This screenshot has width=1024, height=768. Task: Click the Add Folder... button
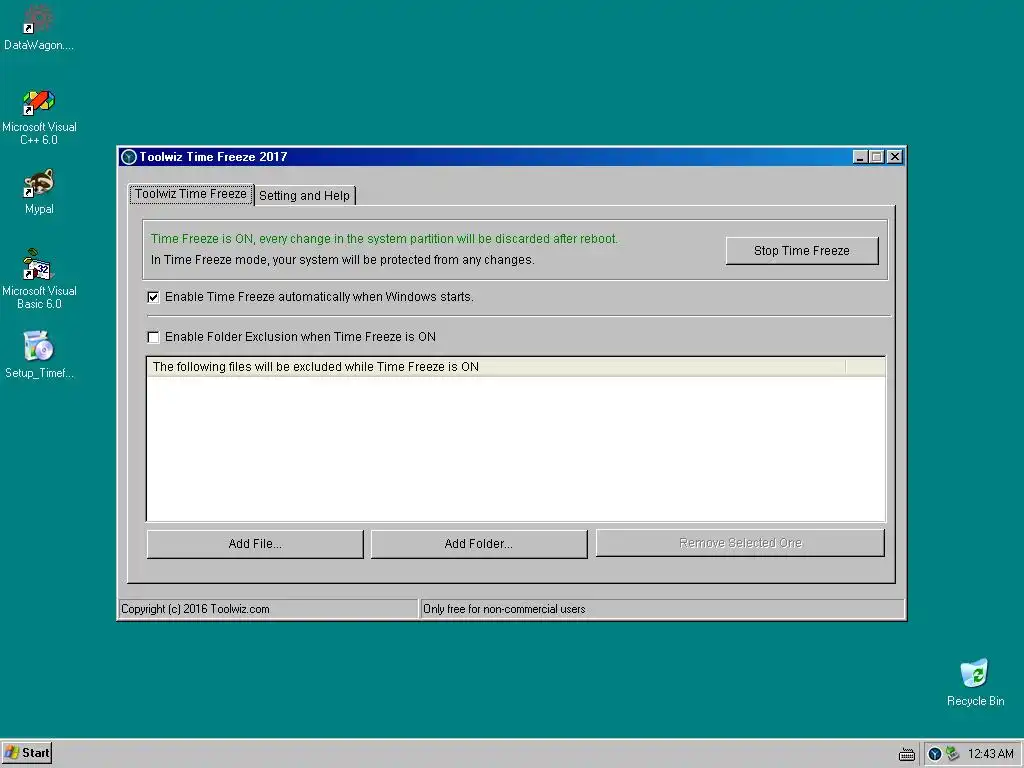point(479,544)
